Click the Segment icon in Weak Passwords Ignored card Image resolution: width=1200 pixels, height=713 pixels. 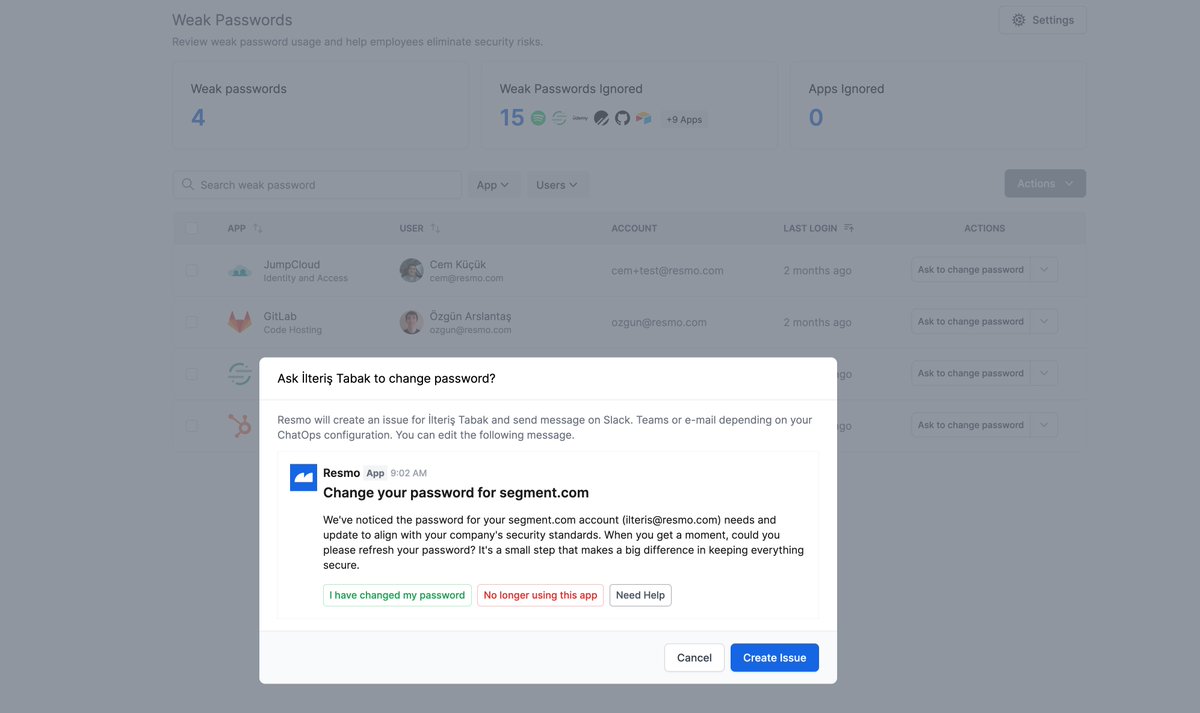coord(560,118)
